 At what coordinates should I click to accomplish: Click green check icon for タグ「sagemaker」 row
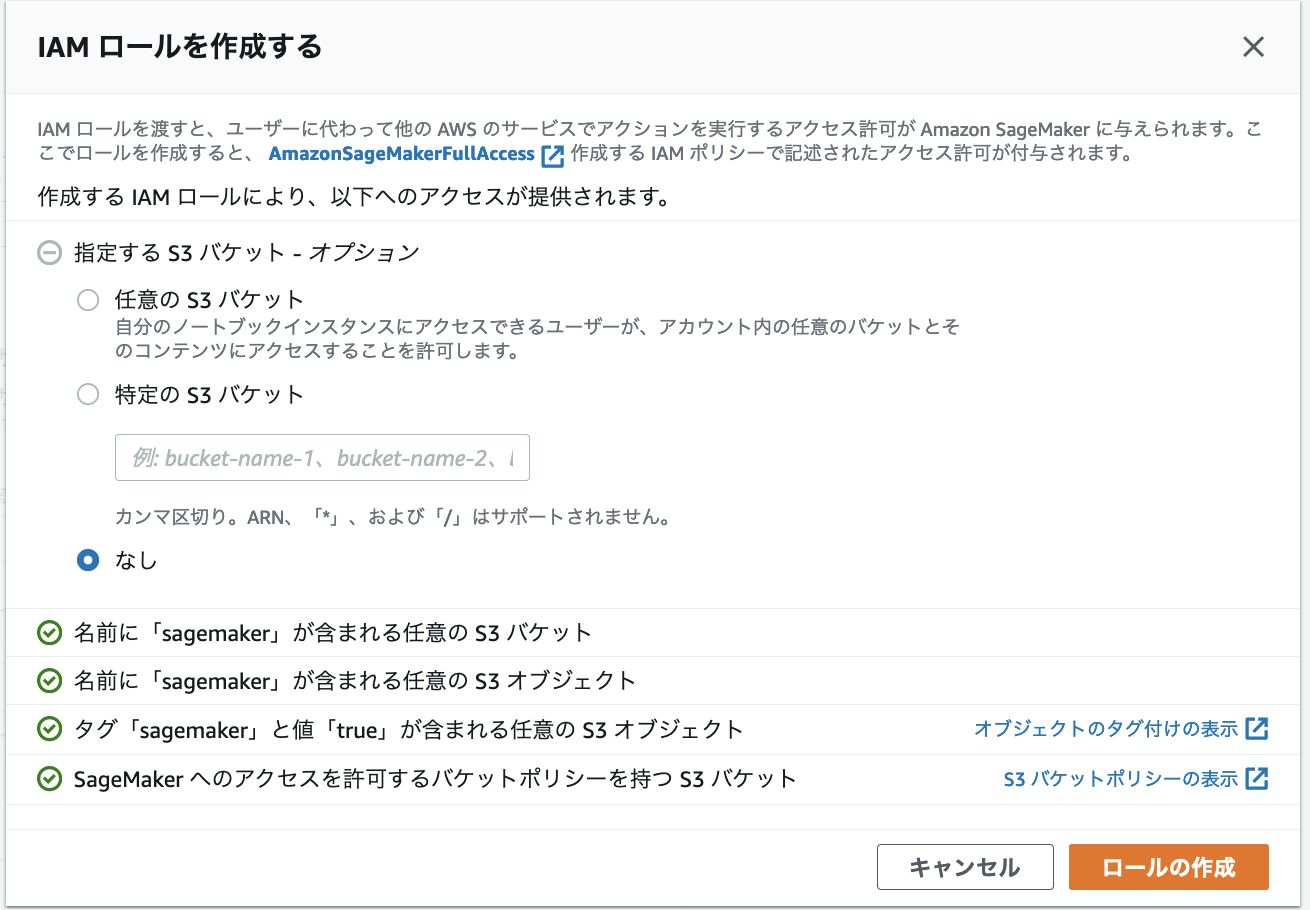49,730
